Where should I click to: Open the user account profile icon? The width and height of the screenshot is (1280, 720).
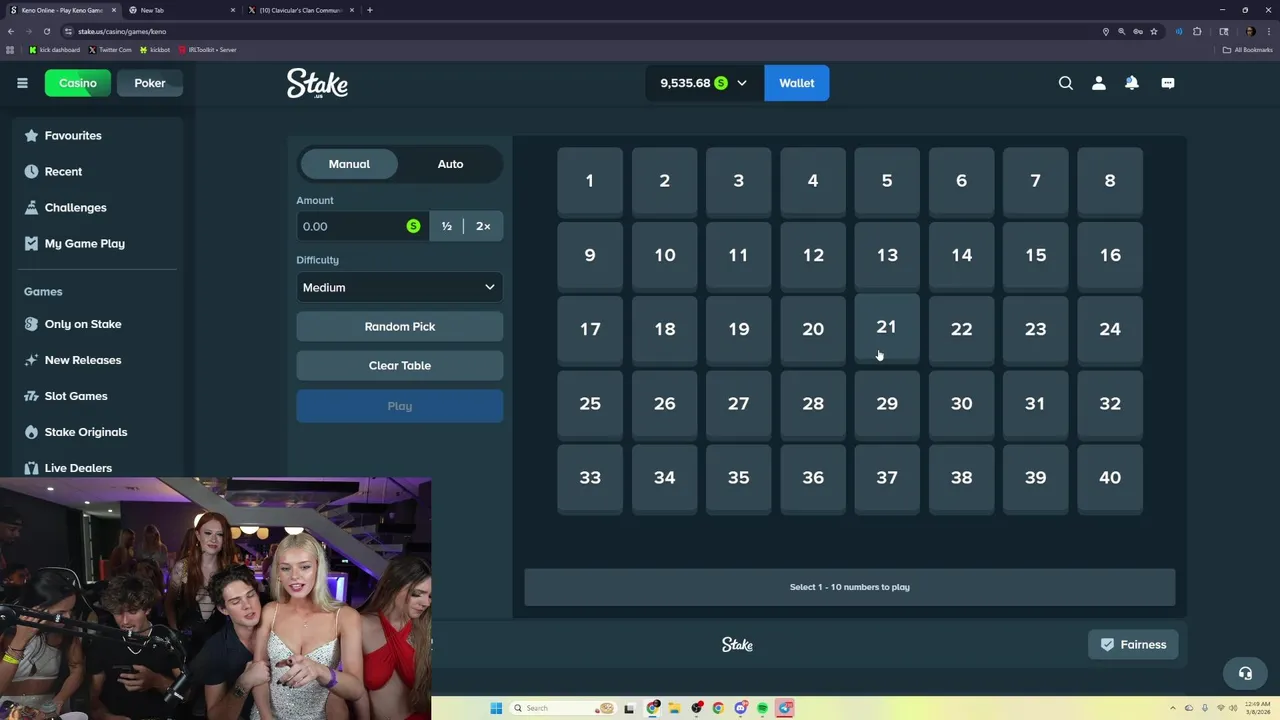[x=1099, y=83]
